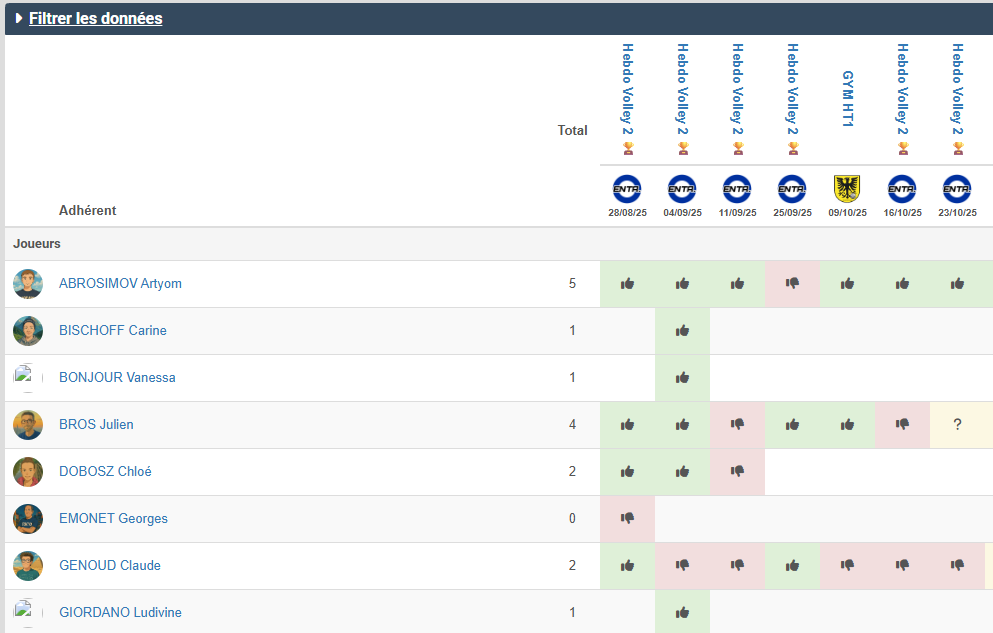Toggle Bischoff Carine's thumbs-up on 04/09/25

pos(682,330)
